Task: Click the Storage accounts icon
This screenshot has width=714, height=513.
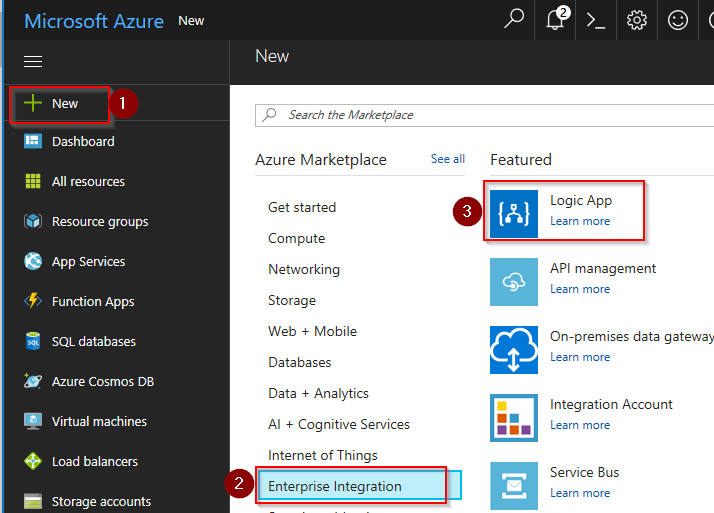Action: (33, 501)
